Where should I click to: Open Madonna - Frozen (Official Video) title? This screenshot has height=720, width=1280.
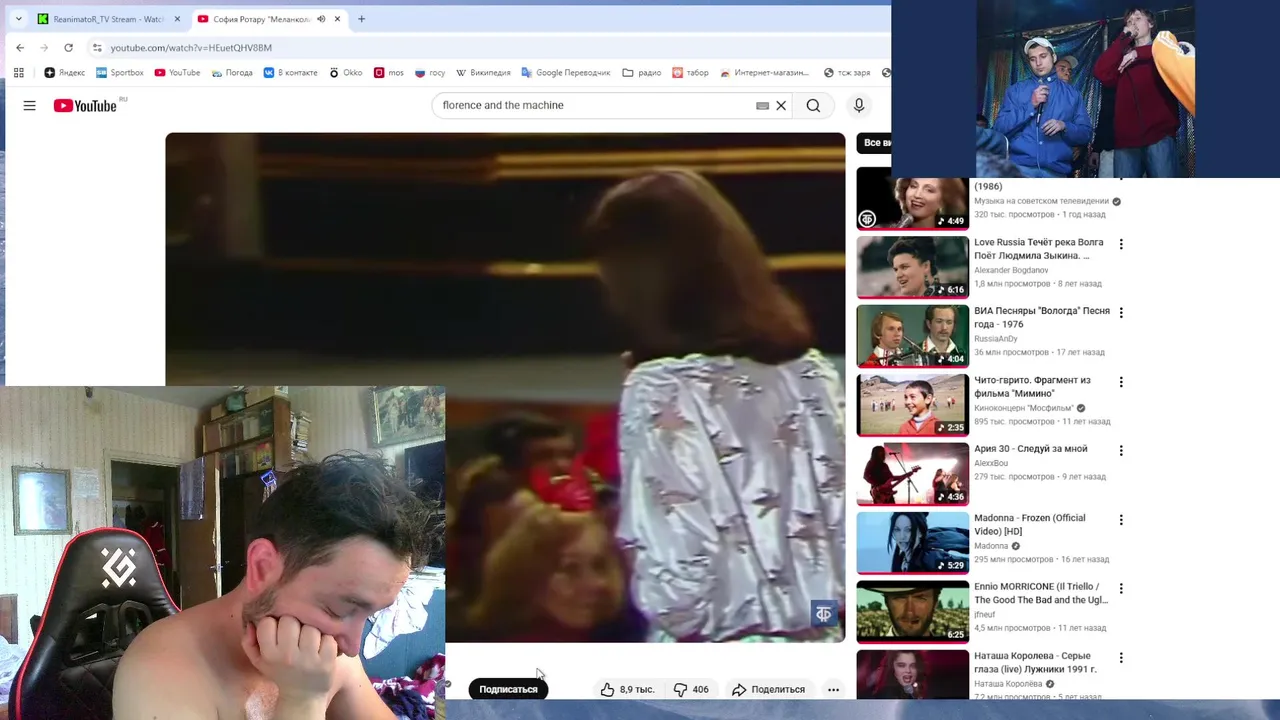[1029, 524]
